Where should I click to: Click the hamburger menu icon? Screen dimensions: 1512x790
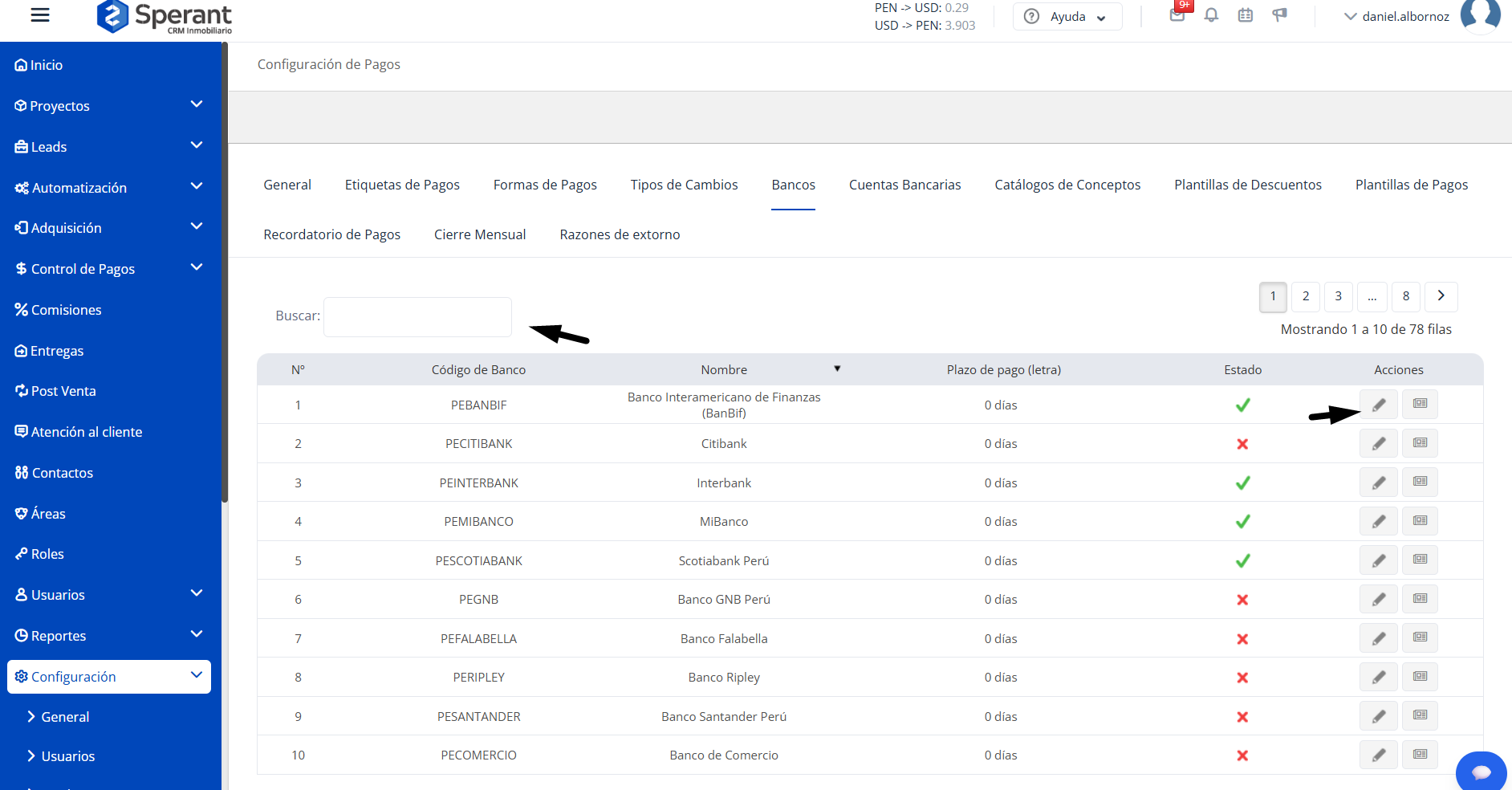click(40, 15)
